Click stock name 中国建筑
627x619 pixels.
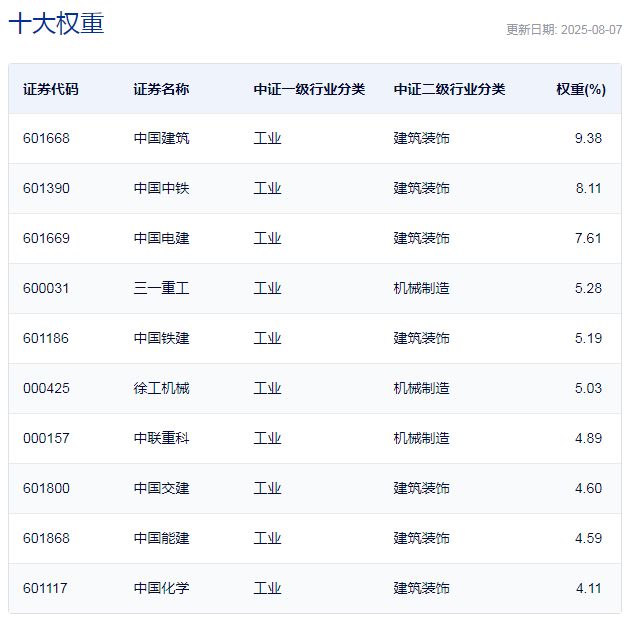[x=161, y=138]
